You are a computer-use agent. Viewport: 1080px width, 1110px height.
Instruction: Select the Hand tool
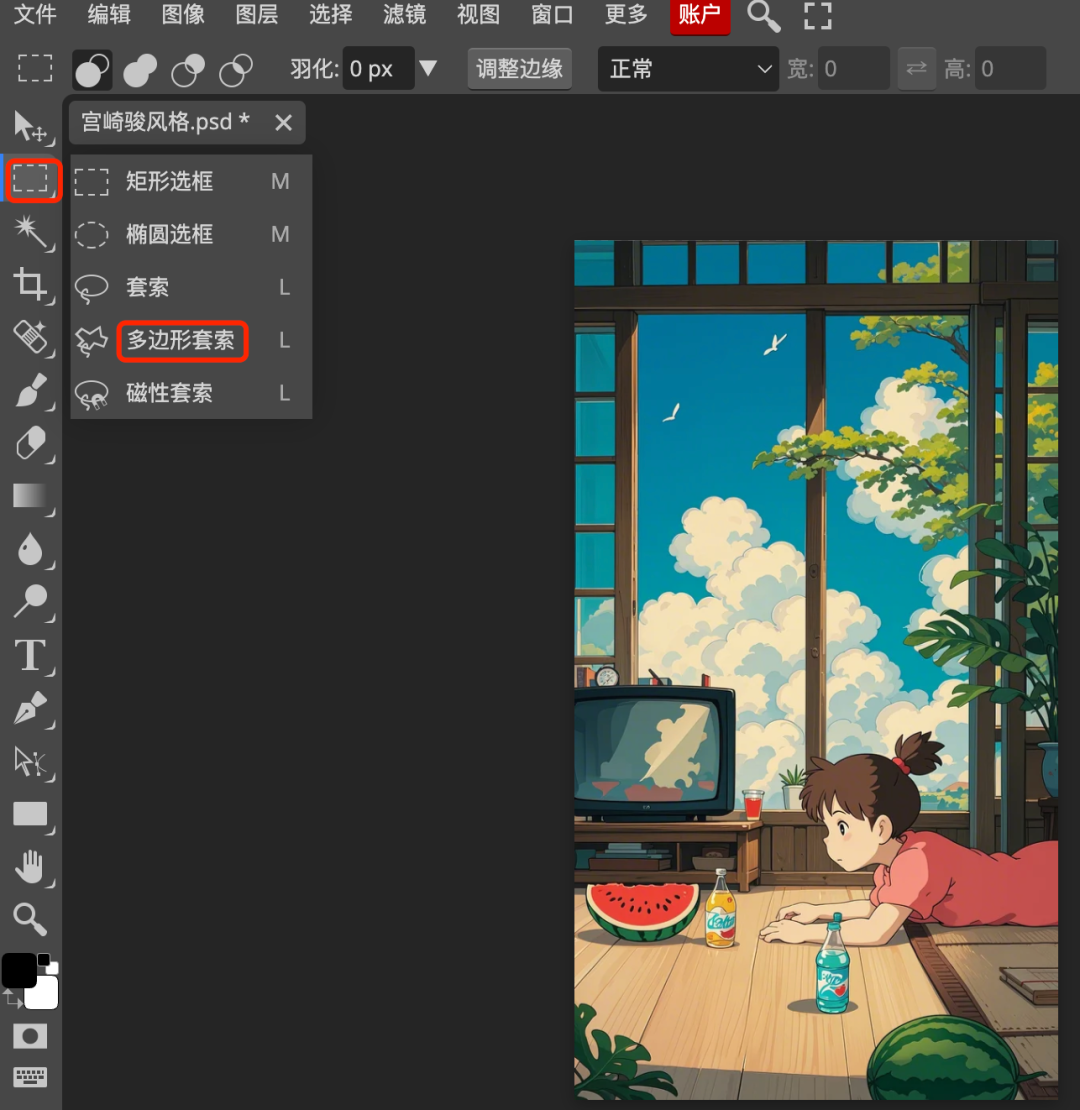tap(30, 866)
